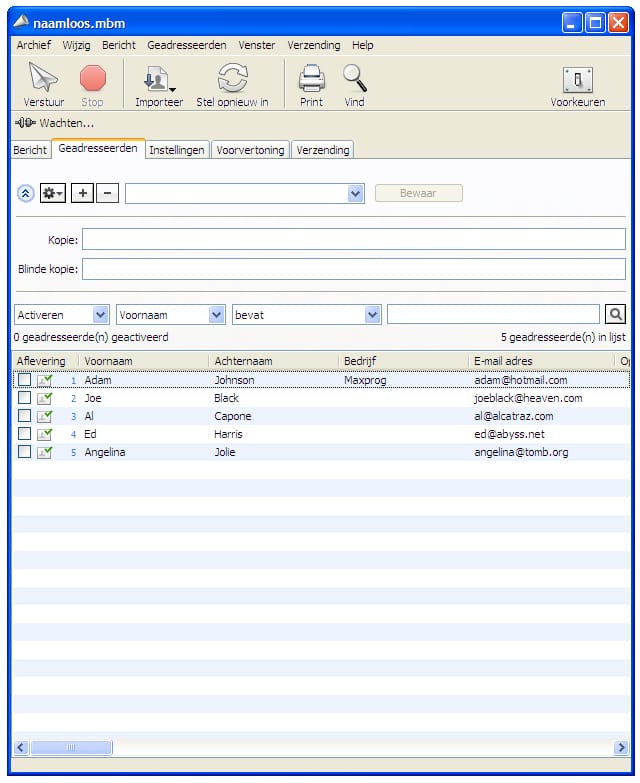Open the Geadresseerden menu
The image size is (640, 783).
coord(186,45)
